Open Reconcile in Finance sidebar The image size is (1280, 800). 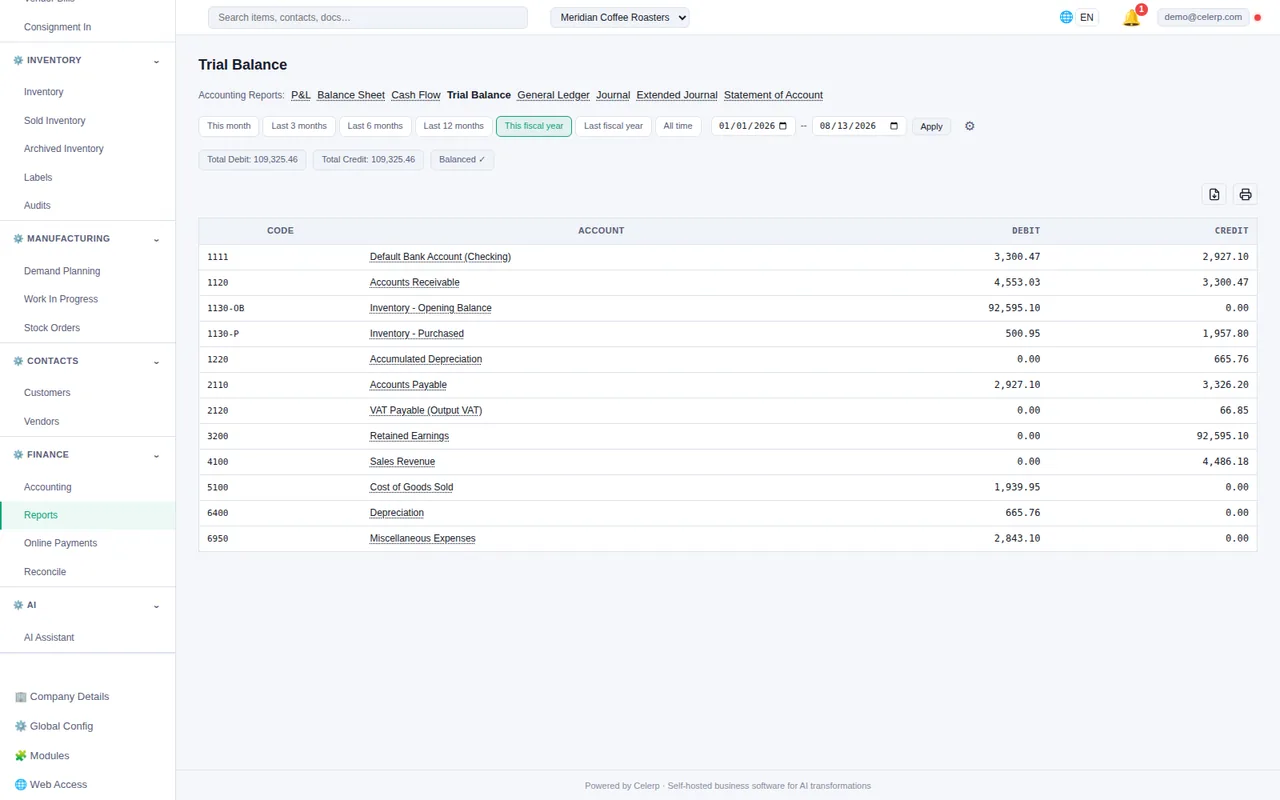pos(45,572)
